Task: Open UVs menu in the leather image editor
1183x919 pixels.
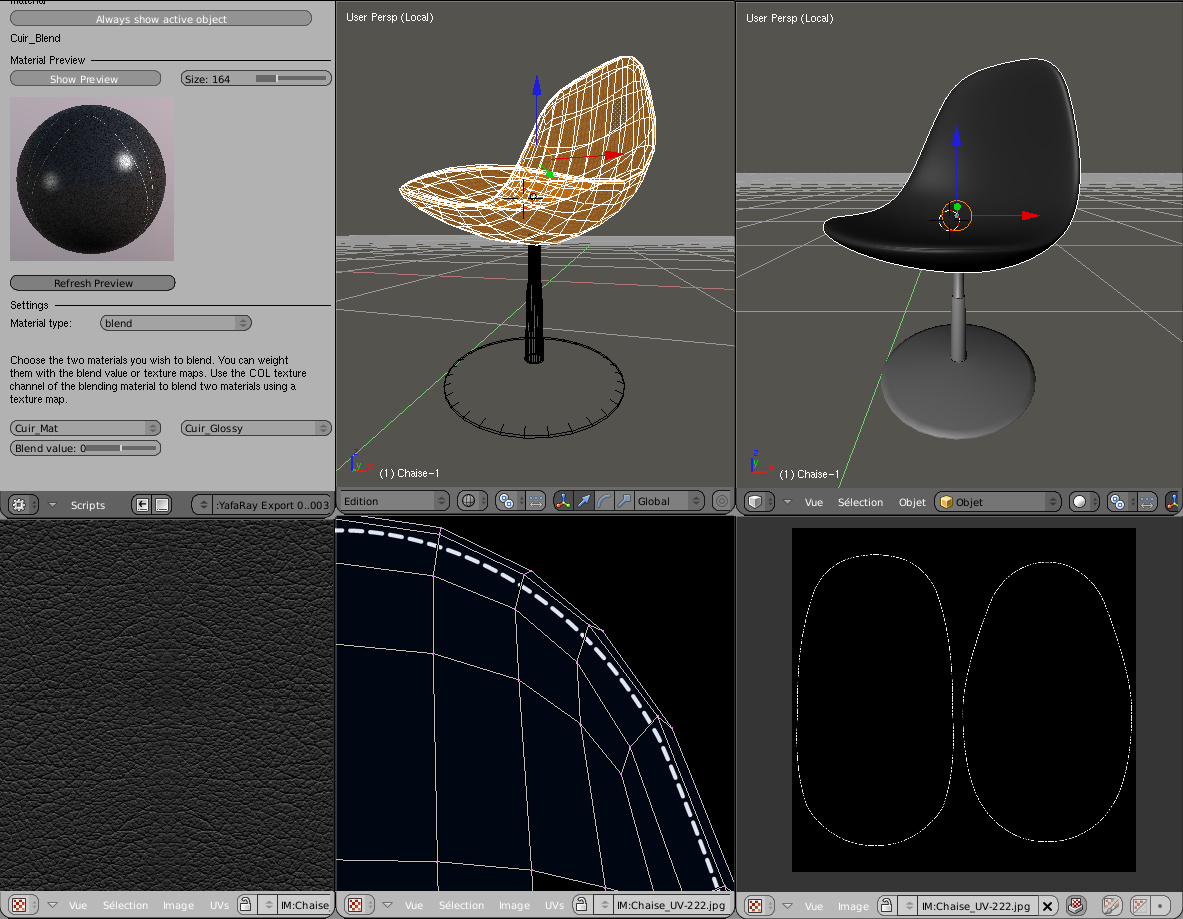Action: coord(220,905)
